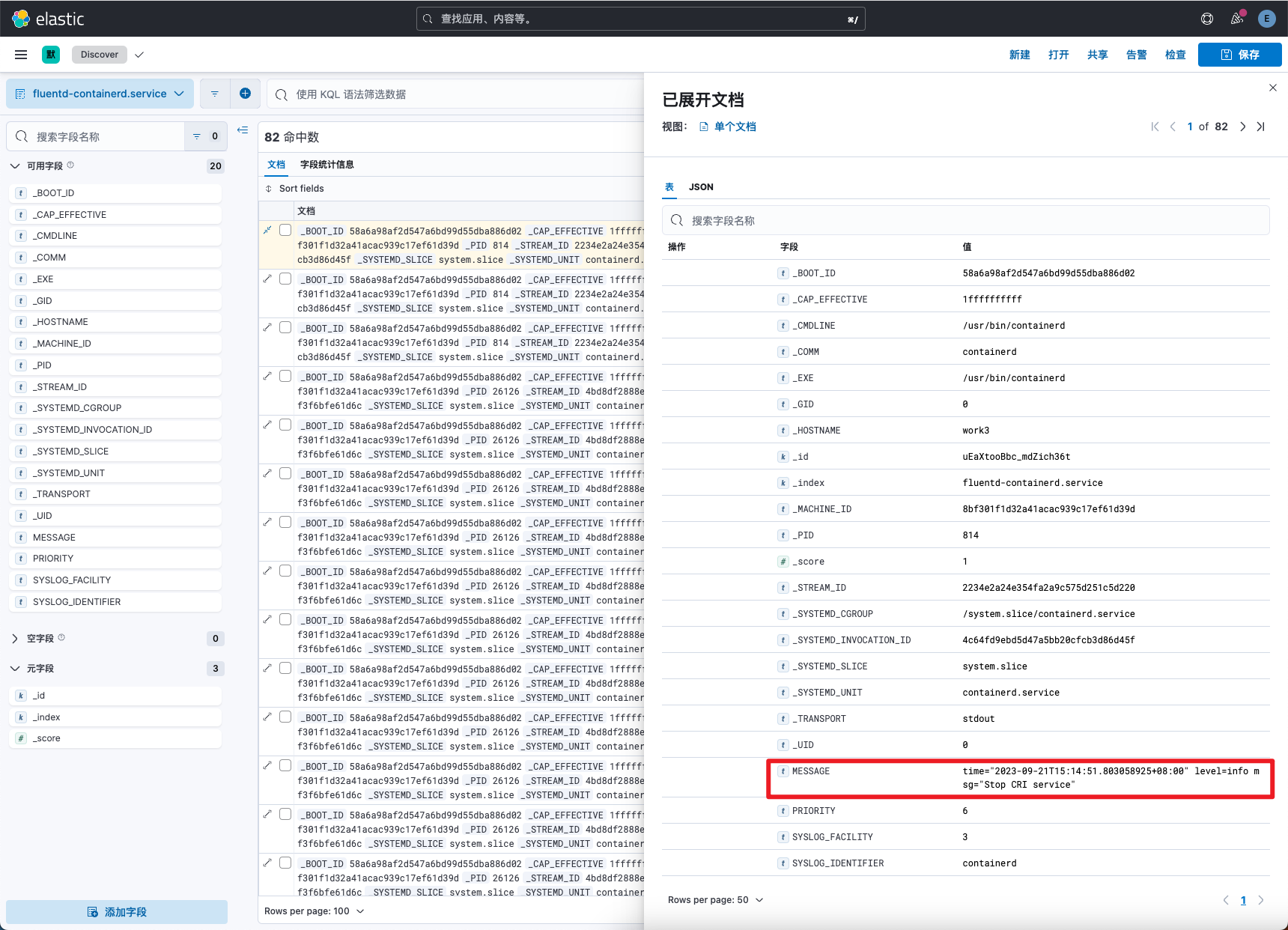Click the green space avatar icon
The width and height of the screenshot is (1288, 930).
coord(51,55)
